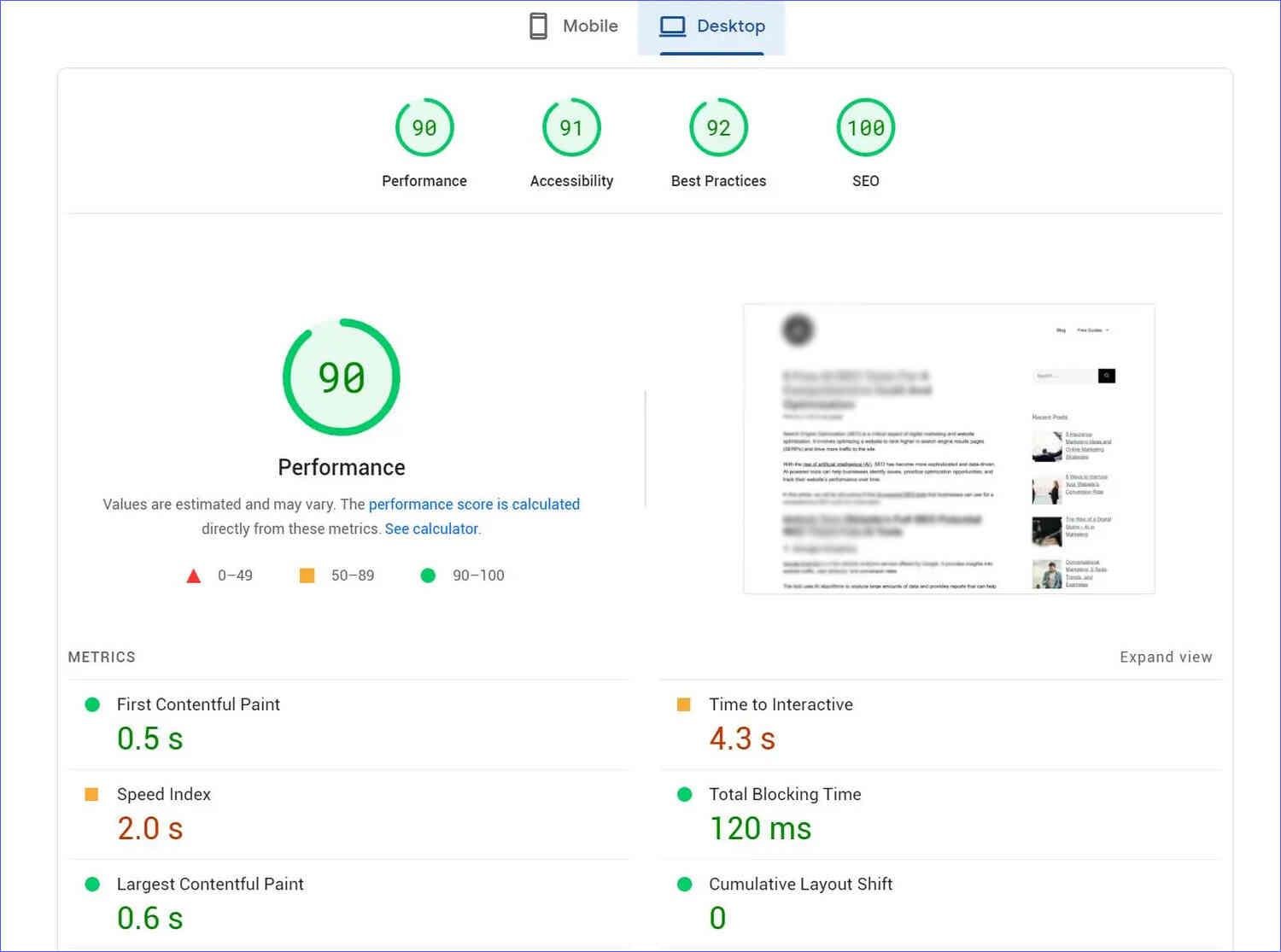Click the green dot beside Total Blocking Time
Image resolution: width=1281 pixels, height=952 pixels.
click(x=684, y=794)
